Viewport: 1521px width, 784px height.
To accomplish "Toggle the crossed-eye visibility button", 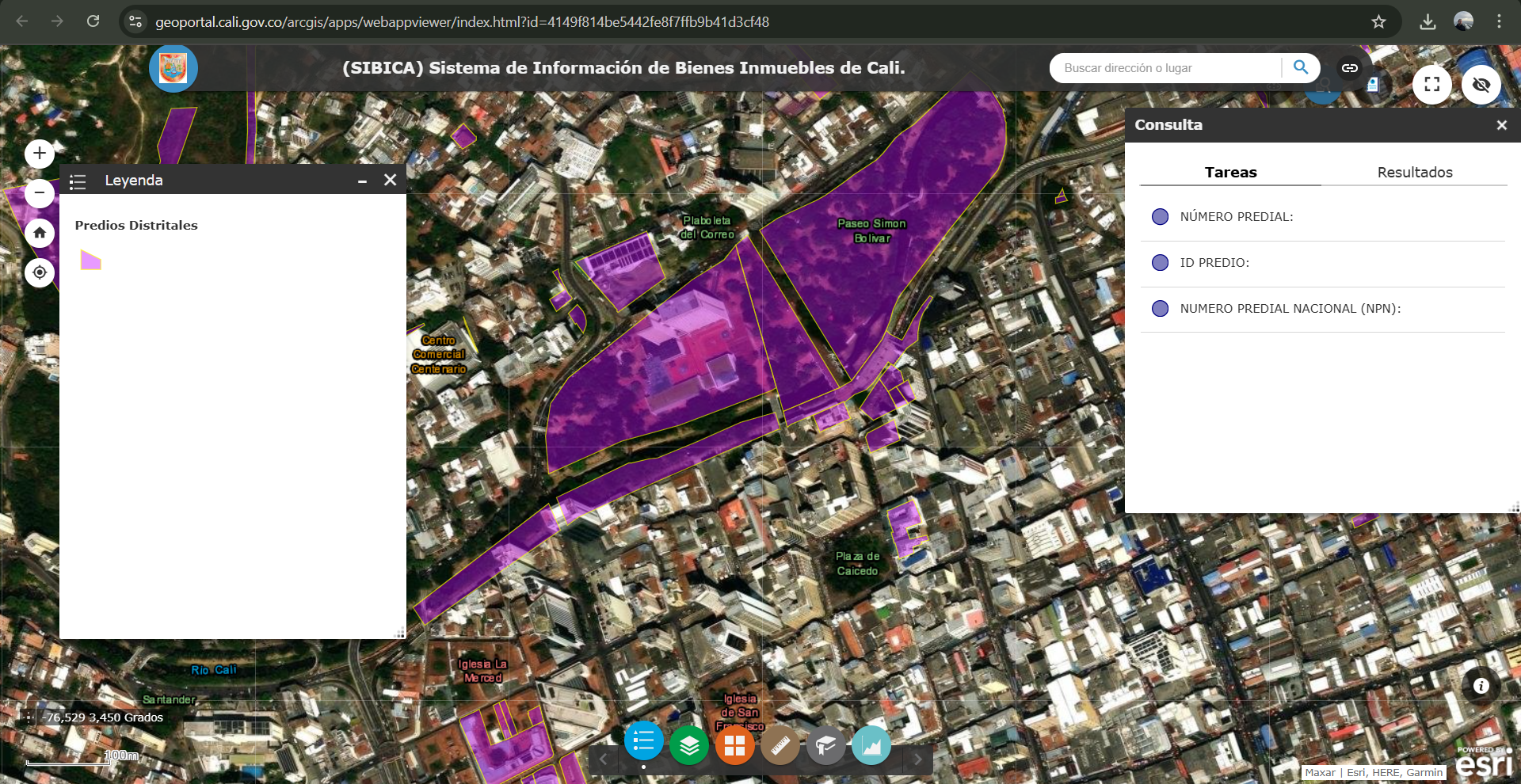I will [1481, 85].
